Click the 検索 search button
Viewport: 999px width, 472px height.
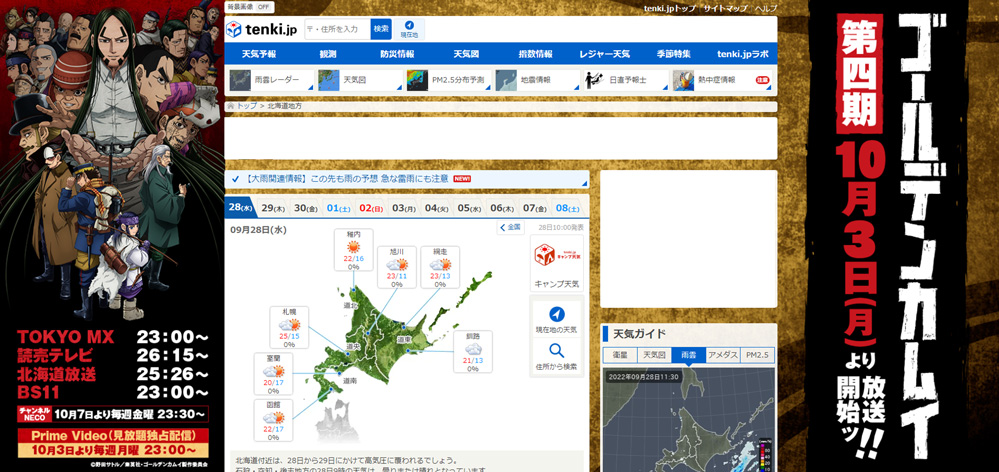[381, 29]
